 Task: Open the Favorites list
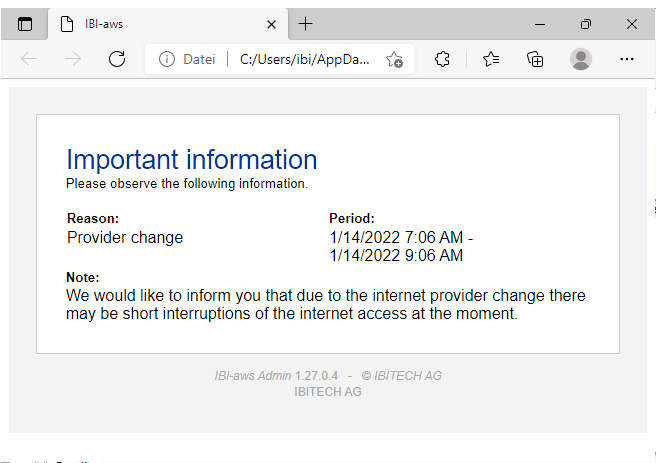click(x=491, y=59)
